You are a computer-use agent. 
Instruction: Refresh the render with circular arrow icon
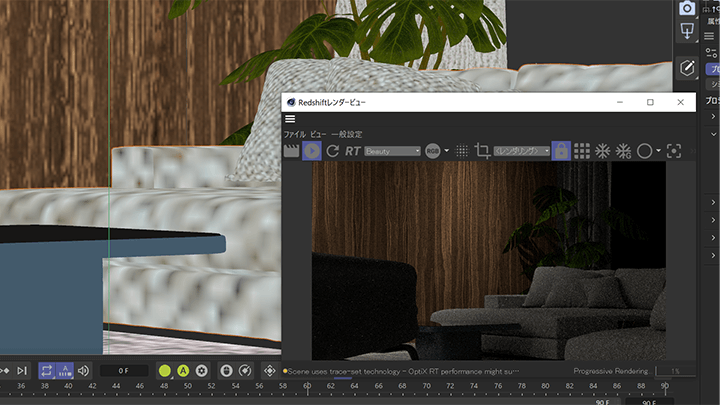click(x=332, y=151)
